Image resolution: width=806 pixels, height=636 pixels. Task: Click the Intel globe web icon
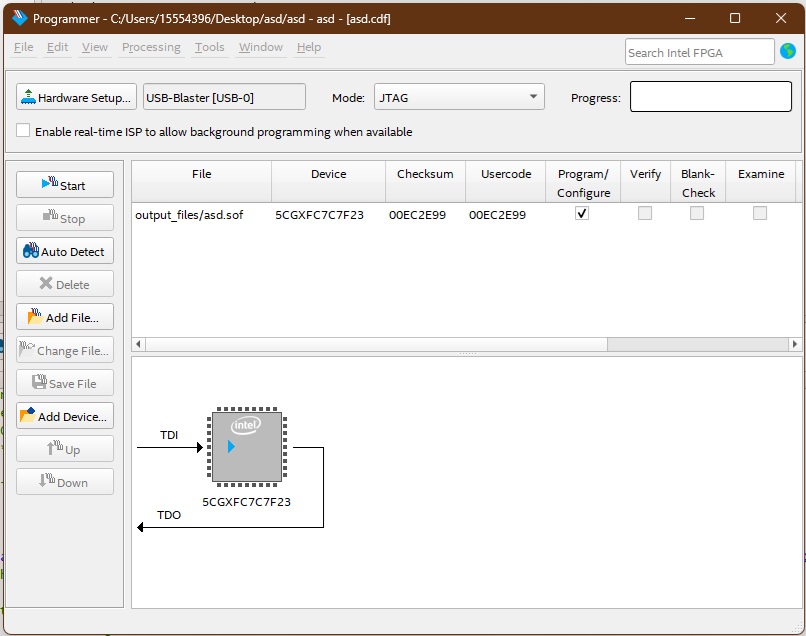tap(788, 51)
